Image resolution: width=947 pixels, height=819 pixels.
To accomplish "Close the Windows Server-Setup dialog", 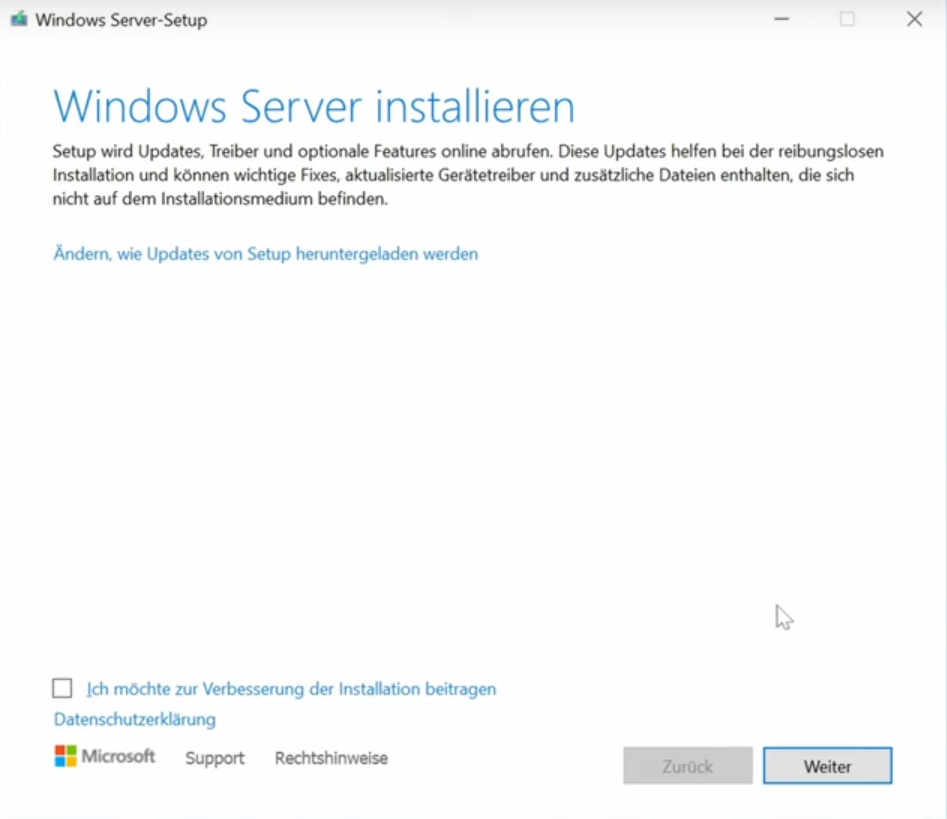I will pos(914,20).
